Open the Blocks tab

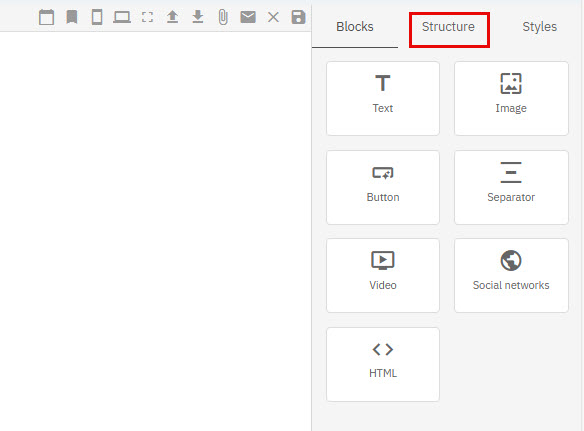355,27
